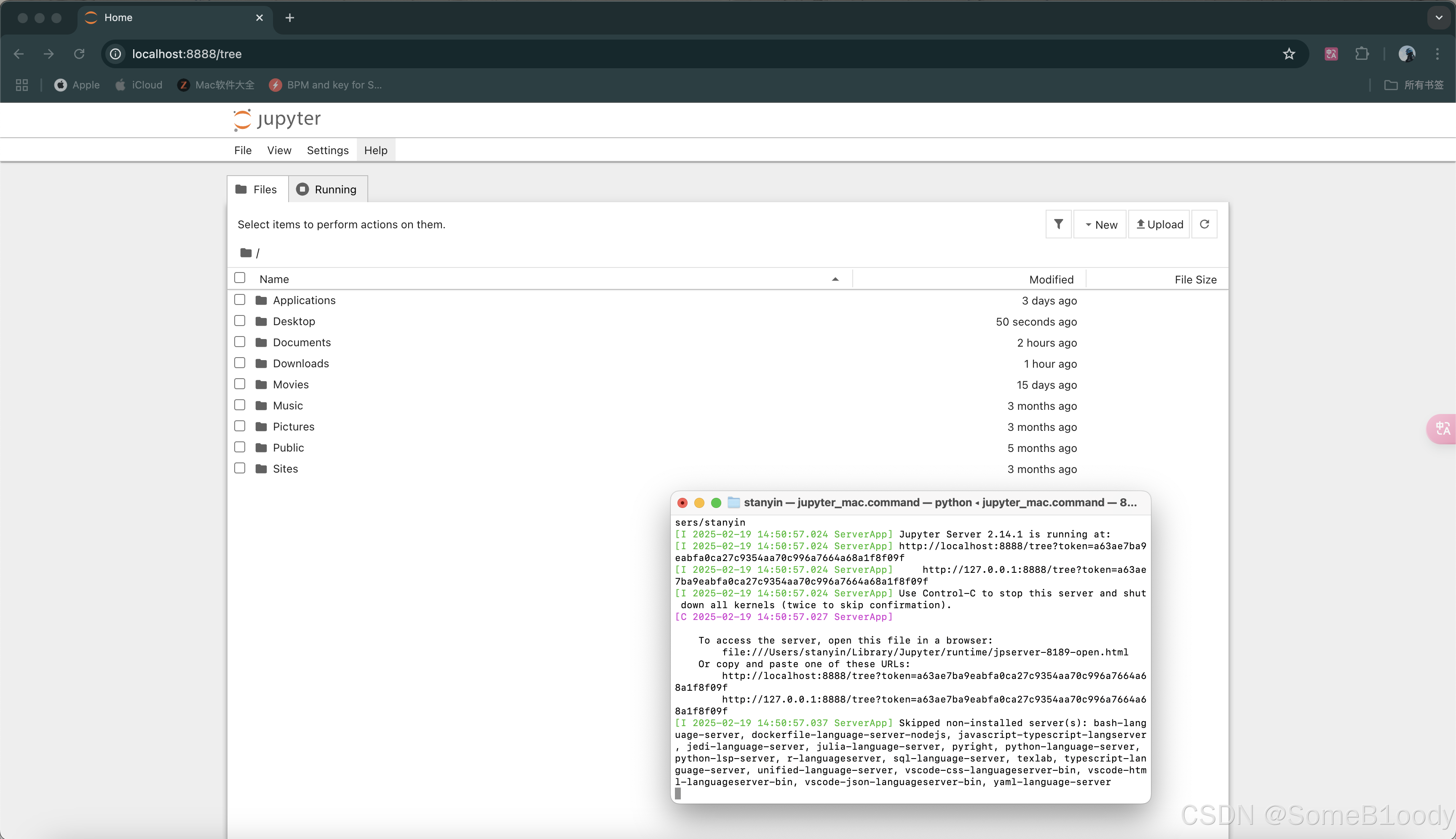
Task: Open the Chrome profile avatar
Action: click(x=1406, y=53)
